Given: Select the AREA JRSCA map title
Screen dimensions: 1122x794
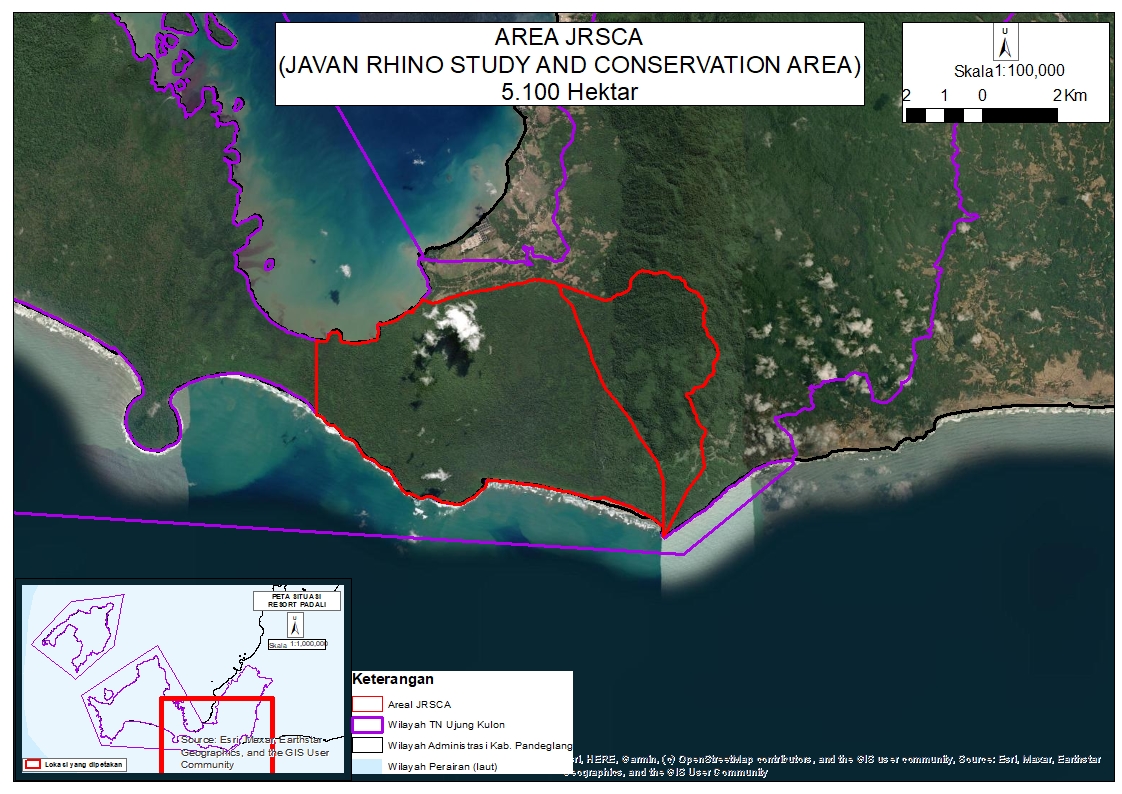Looking at the screenshot, I should (569, 40).
